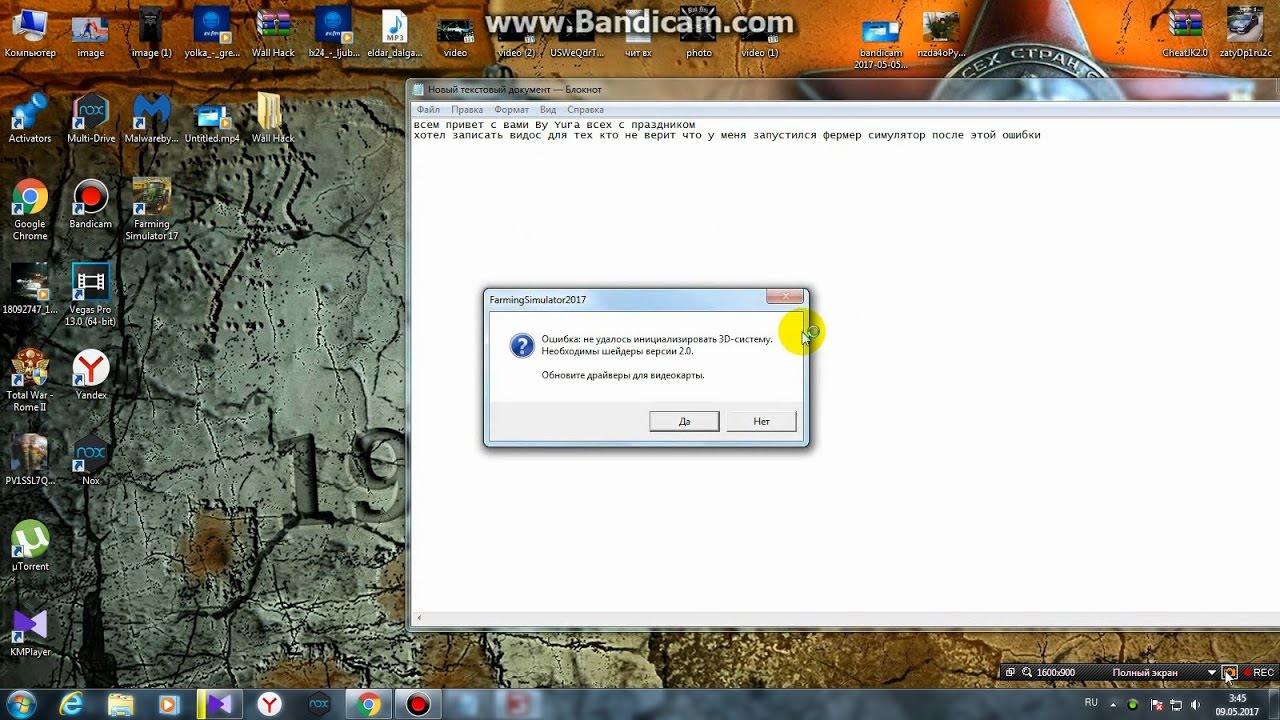This screenshot has width=1280, height=720.
Task: Select the Vegas Pro 13.0 desktop shortcut
Action: coord(91,295)
